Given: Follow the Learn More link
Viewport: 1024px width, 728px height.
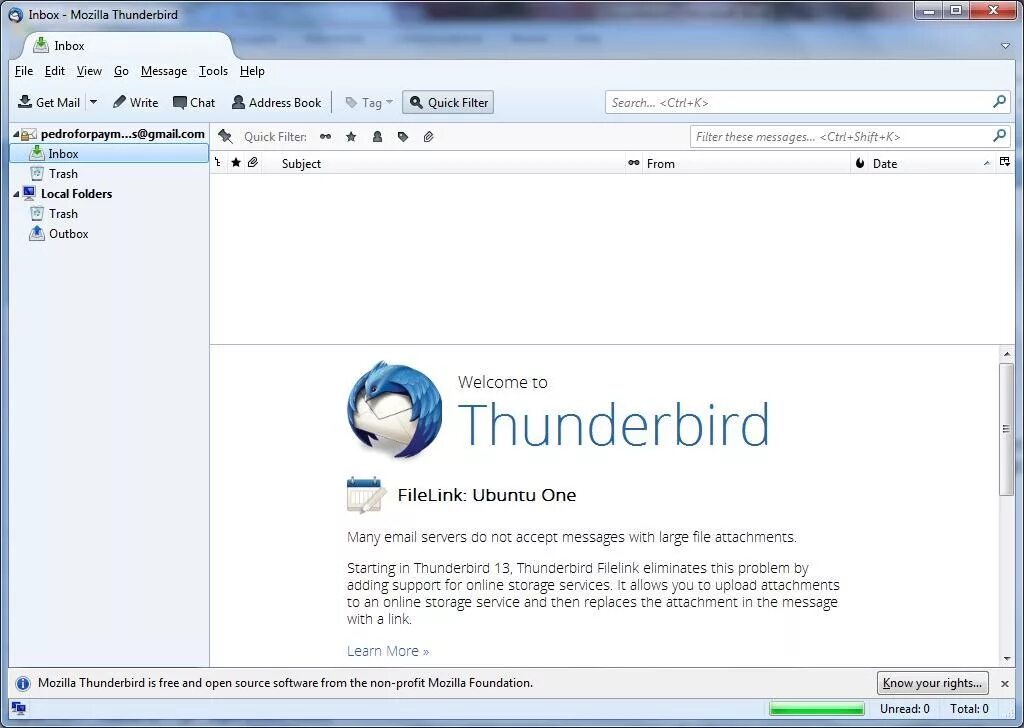Looking at the screenshot, I should [388, 651].
